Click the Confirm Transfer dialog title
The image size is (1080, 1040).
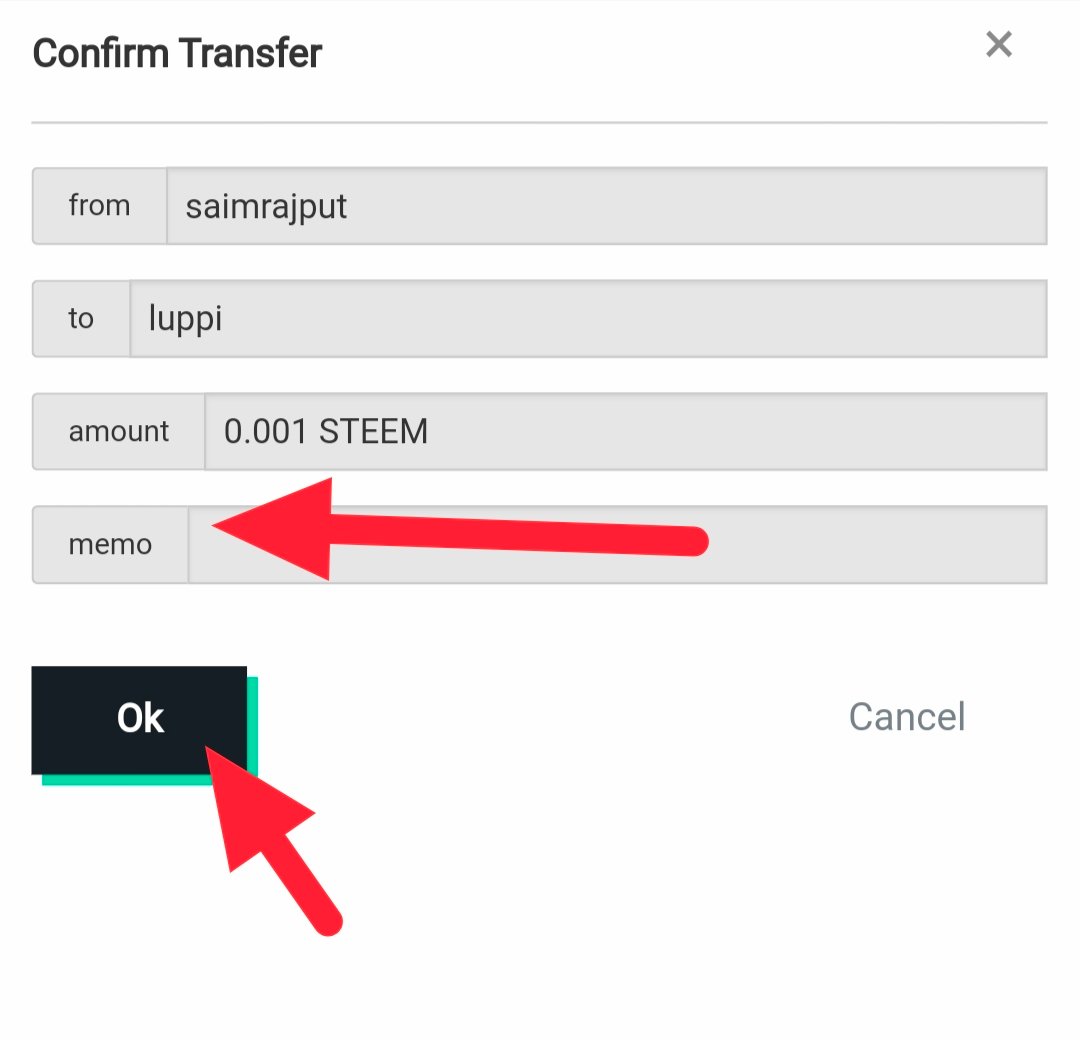coord(177,53)
